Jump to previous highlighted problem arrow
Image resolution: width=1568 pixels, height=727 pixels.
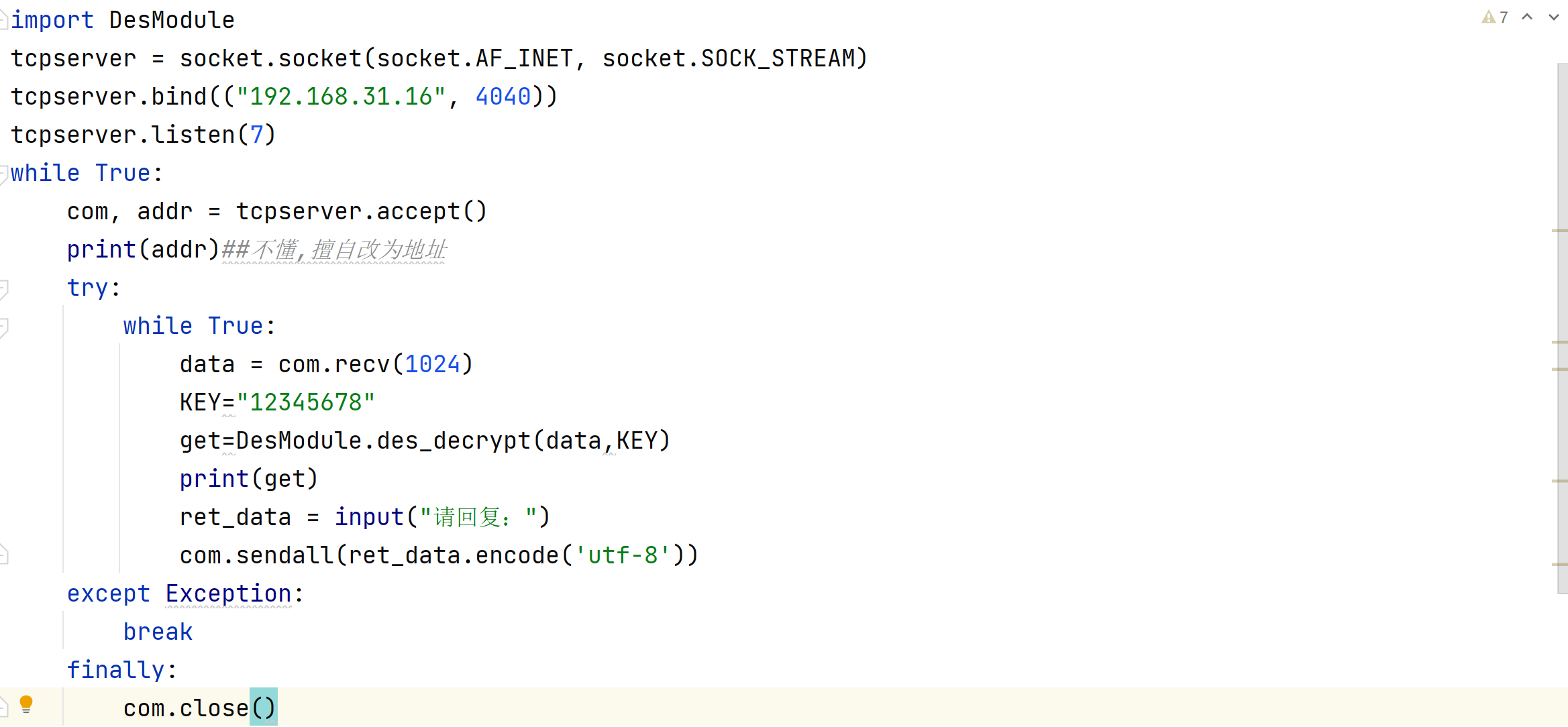(1527, 17)
